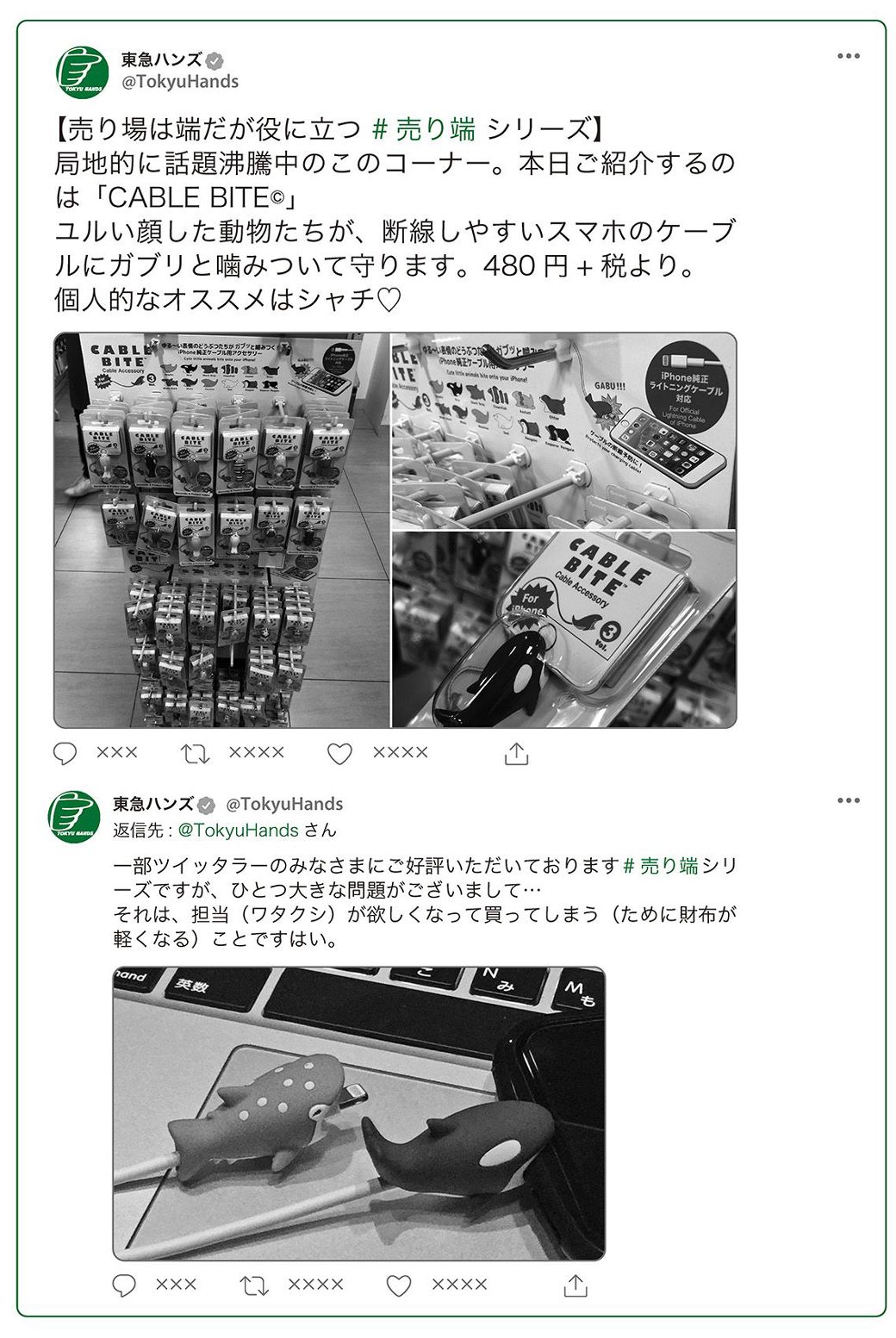Open the first tweet's three-dot more menu
The height and width of the screenshot is (1338, 896).
click(x=849, y=56)
